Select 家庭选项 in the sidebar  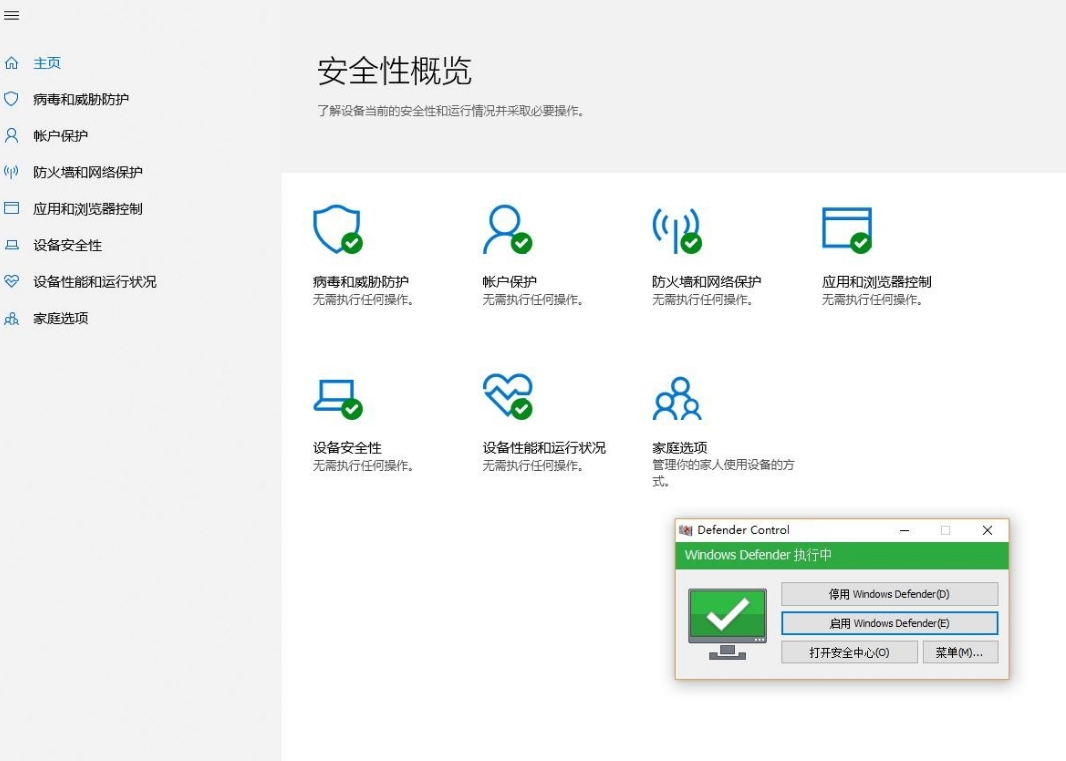point(61,318)
